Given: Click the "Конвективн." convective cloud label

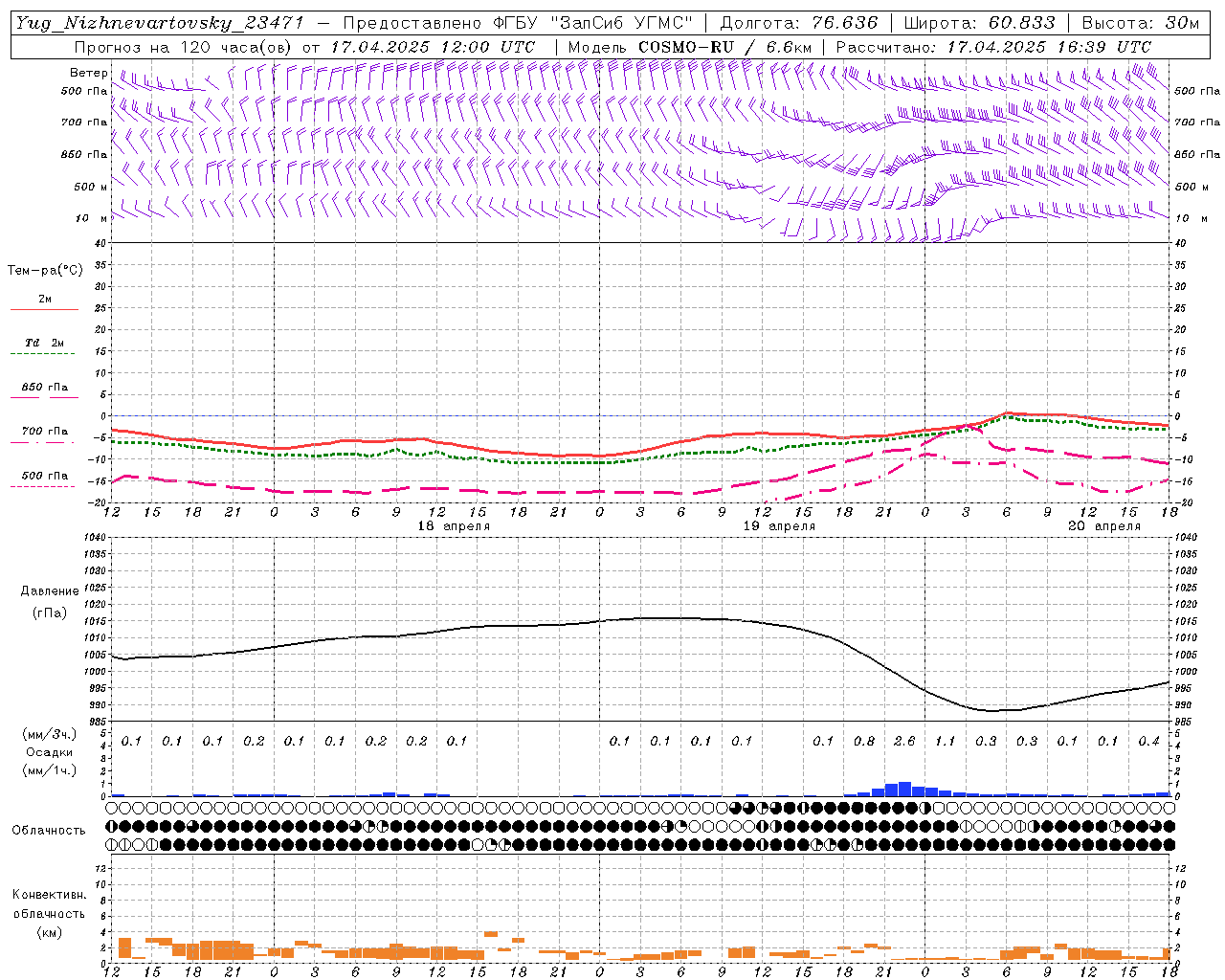Looking at the screenshot, I should coord(49,895).
